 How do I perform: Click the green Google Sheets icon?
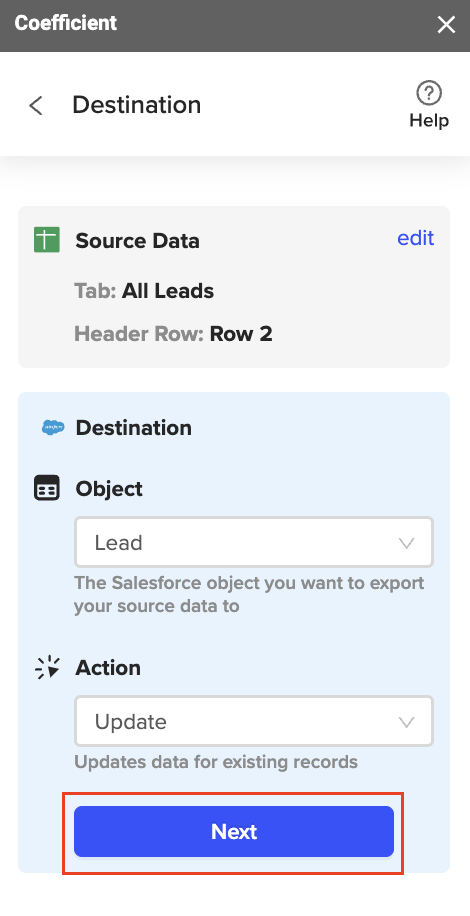tap(47, 240)
